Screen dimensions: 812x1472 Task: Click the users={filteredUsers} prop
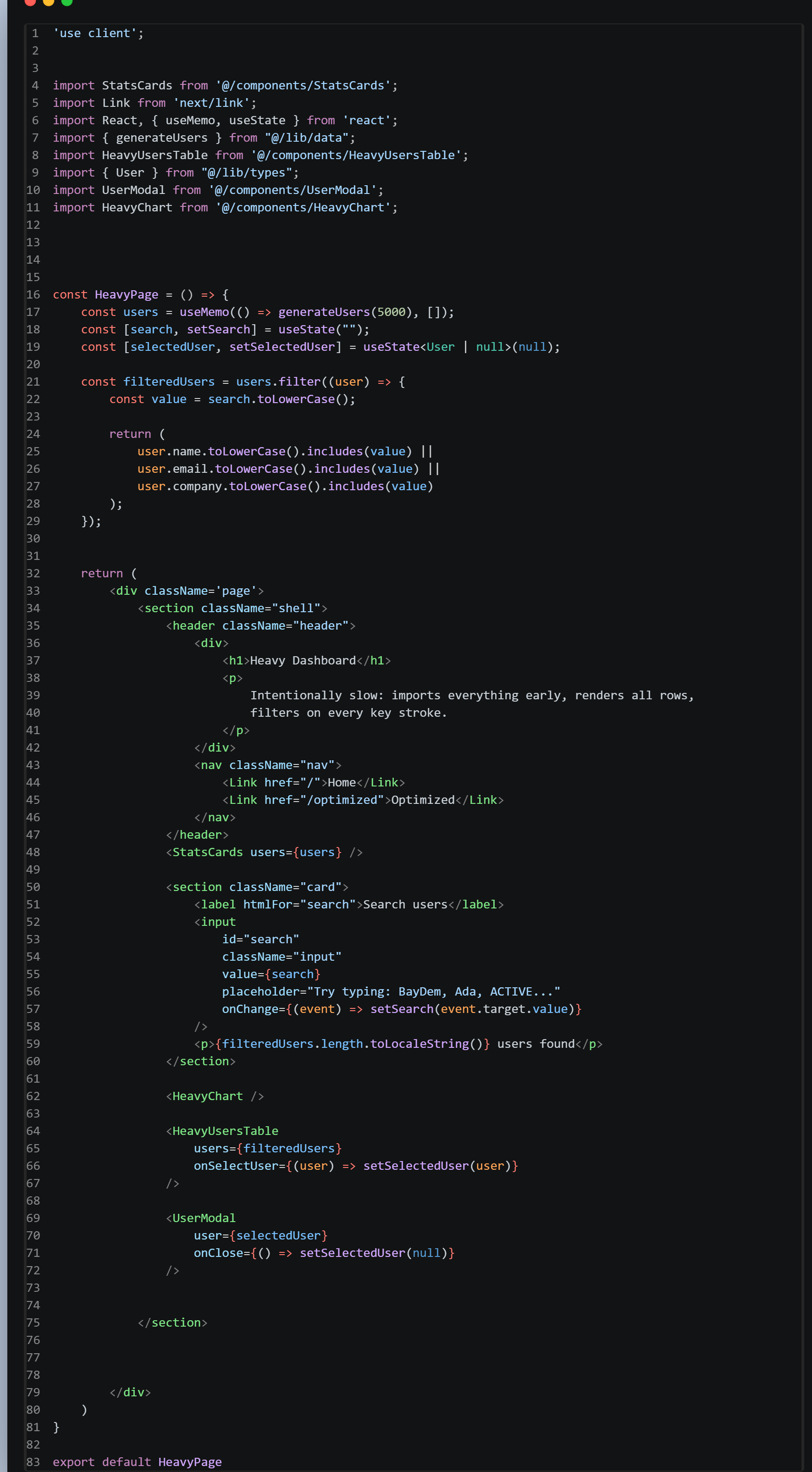point(267,1149)
